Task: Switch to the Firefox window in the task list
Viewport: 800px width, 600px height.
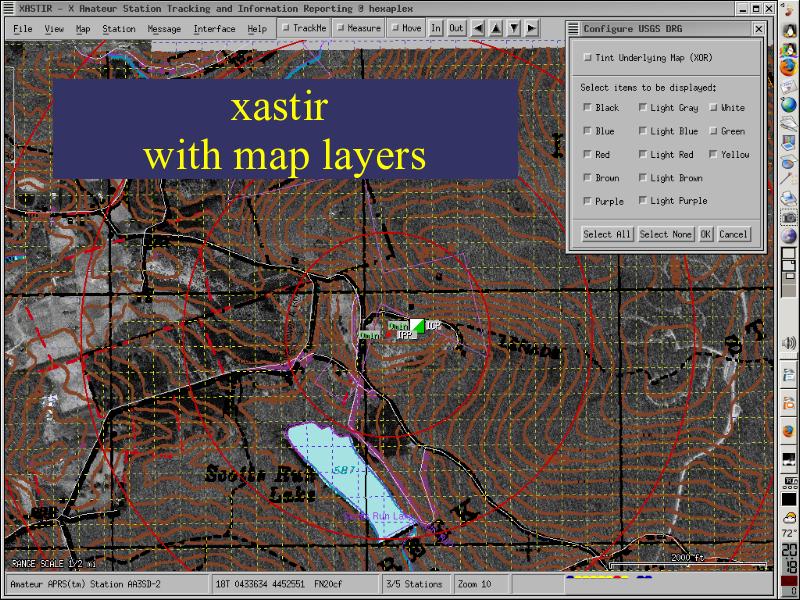Action: [789, 432]
